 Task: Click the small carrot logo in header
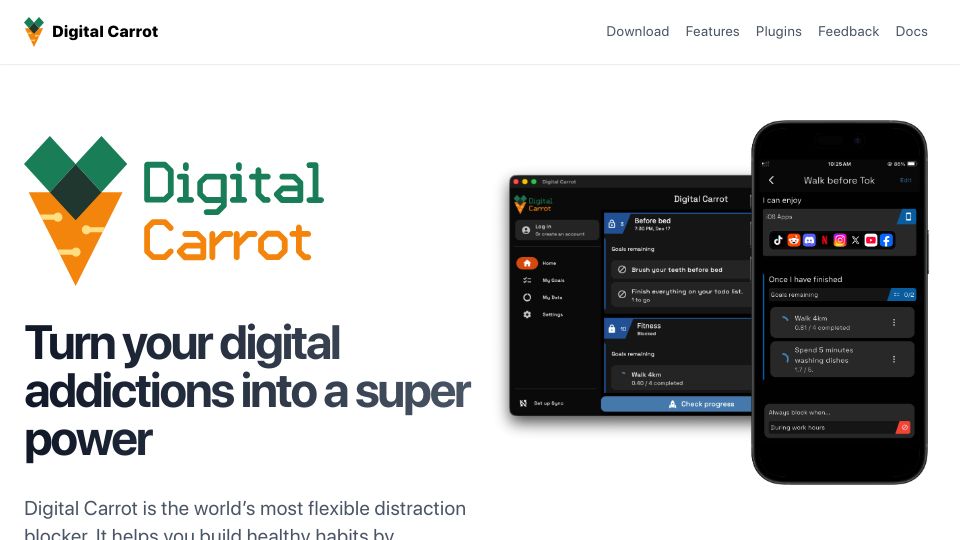[x=34, y=31]
